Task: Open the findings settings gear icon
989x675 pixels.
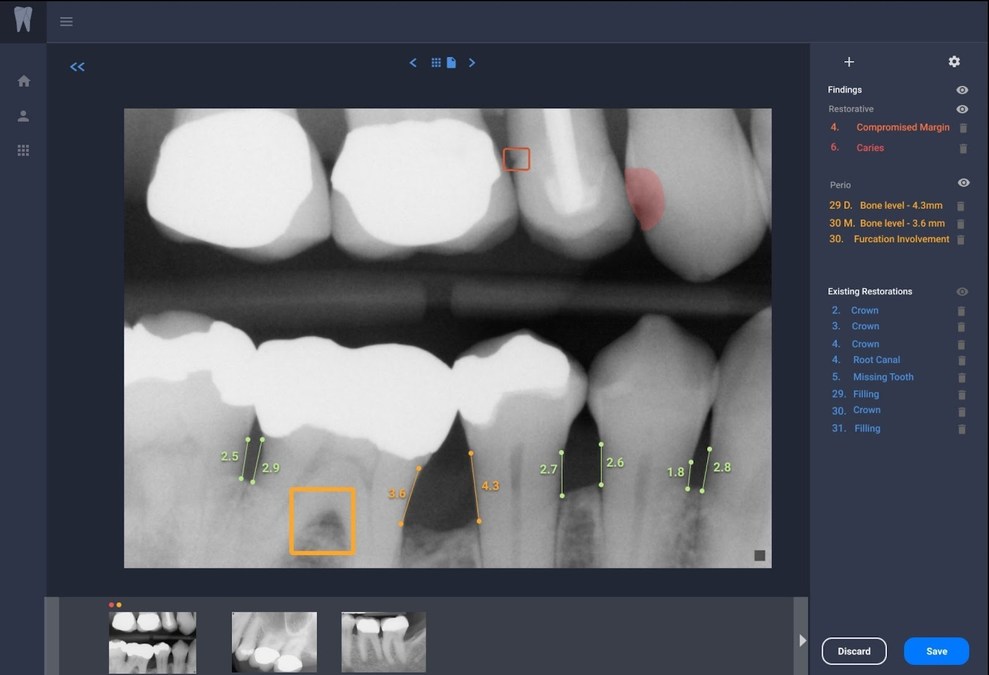Action: click(954, 61)
